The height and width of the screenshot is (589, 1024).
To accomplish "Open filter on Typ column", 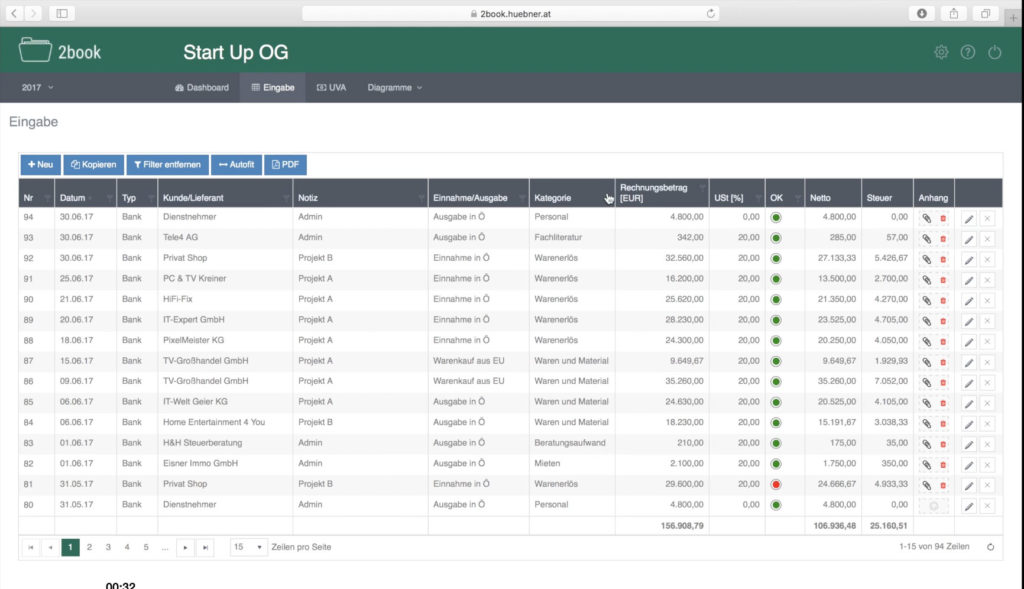I will pyautogui.click(x=151, y=198).
